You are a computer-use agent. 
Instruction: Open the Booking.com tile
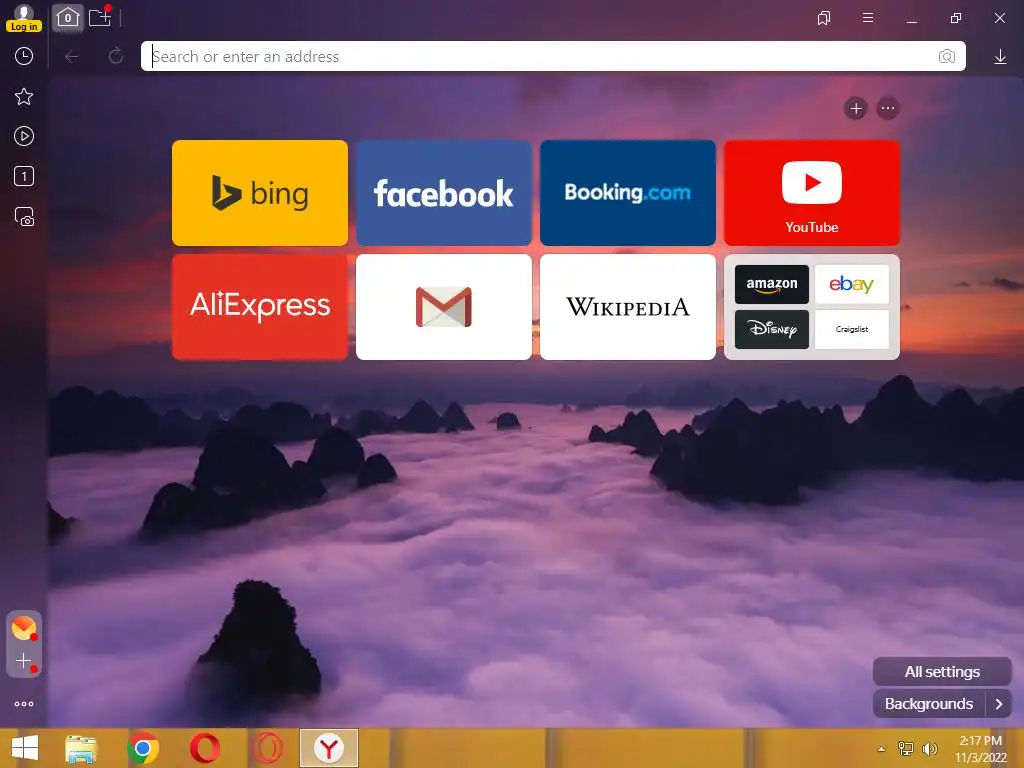coord(628,193)
